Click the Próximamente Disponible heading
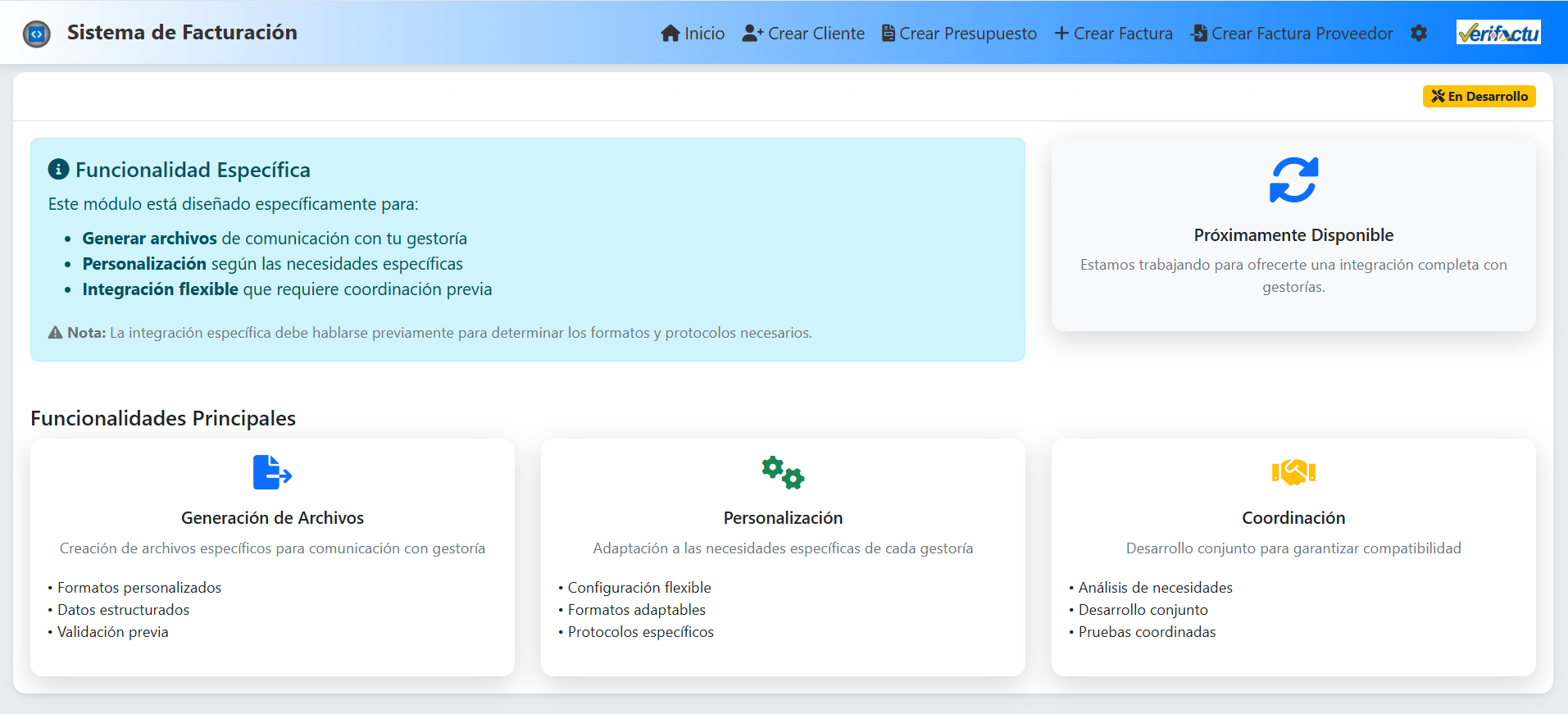 (x=1293, y=235)
